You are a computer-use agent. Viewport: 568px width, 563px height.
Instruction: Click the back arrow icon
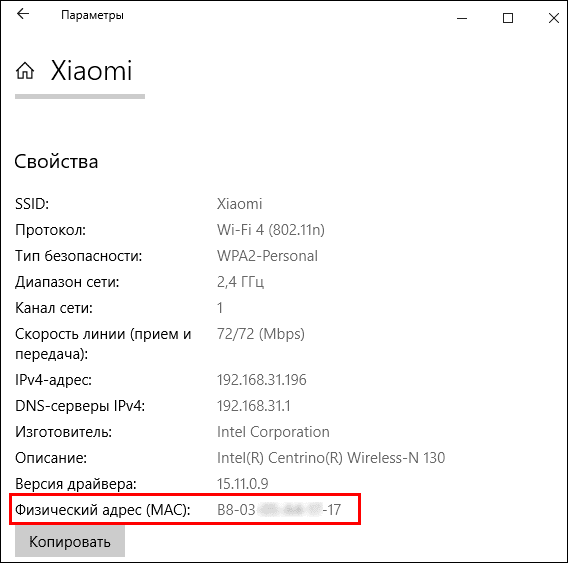click(23, 14)
